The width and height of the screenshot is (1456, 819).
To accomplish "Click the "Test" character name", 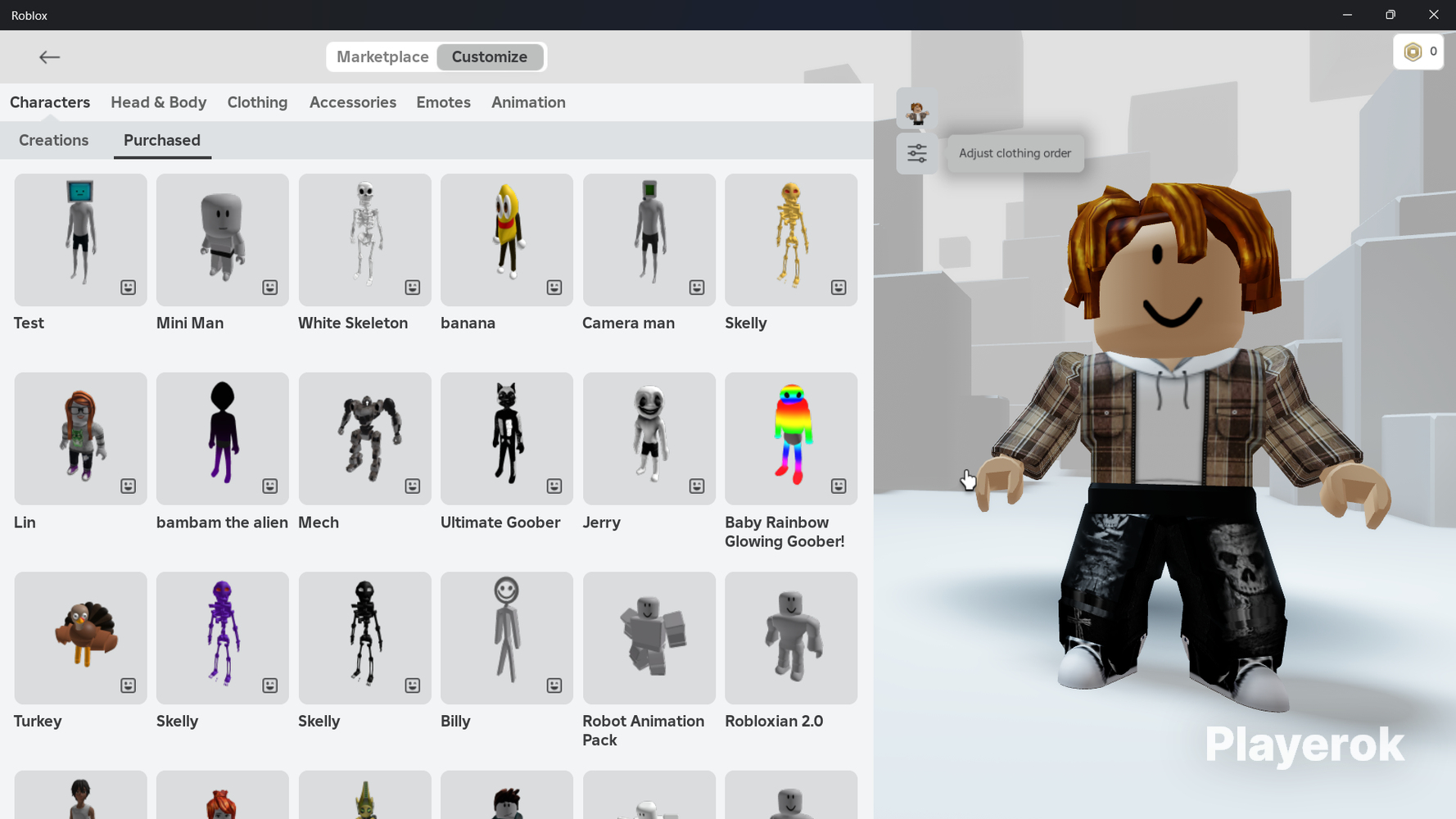I will 29,324.
